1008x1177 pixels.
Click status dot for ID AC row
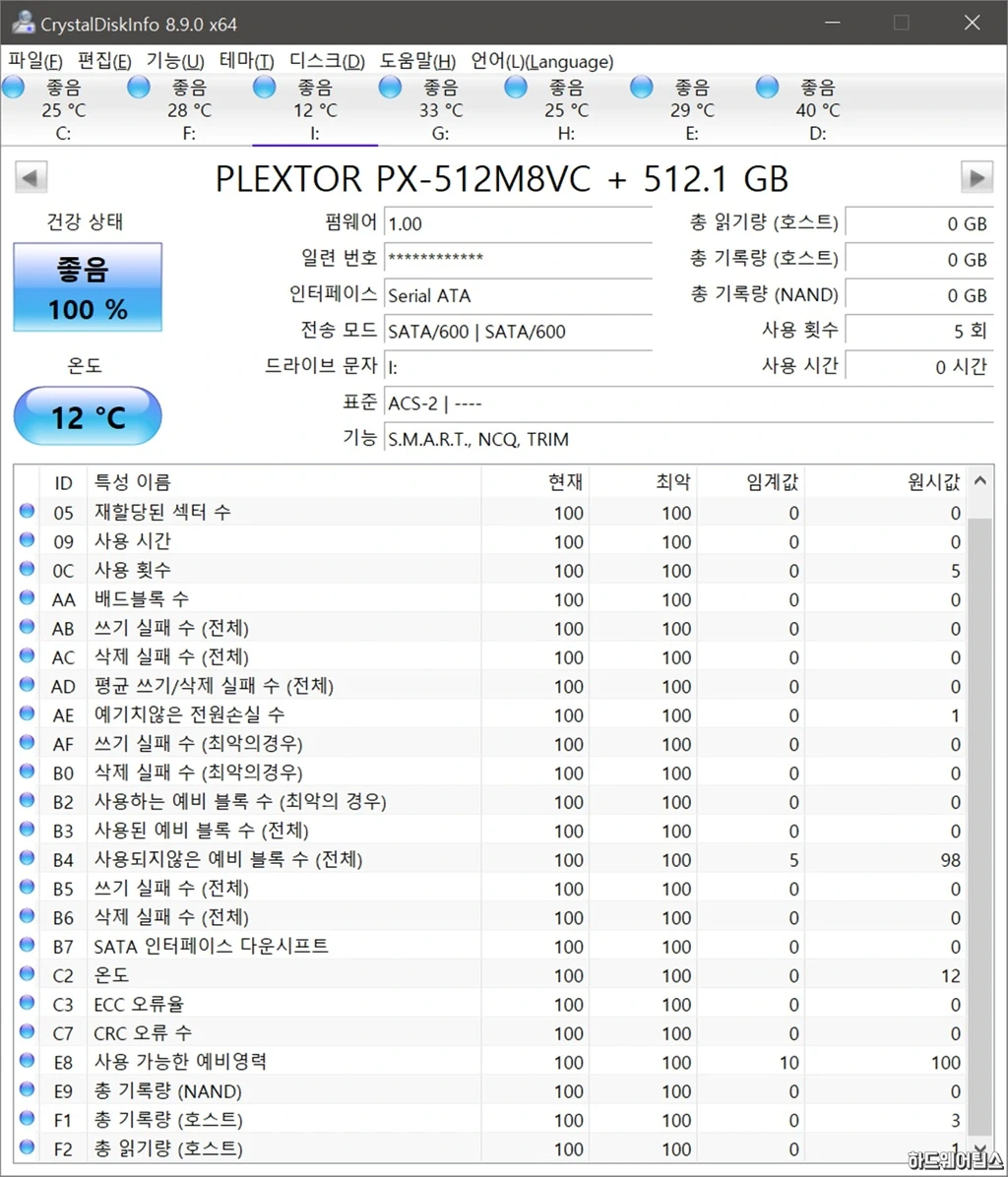tap(27, 655)
